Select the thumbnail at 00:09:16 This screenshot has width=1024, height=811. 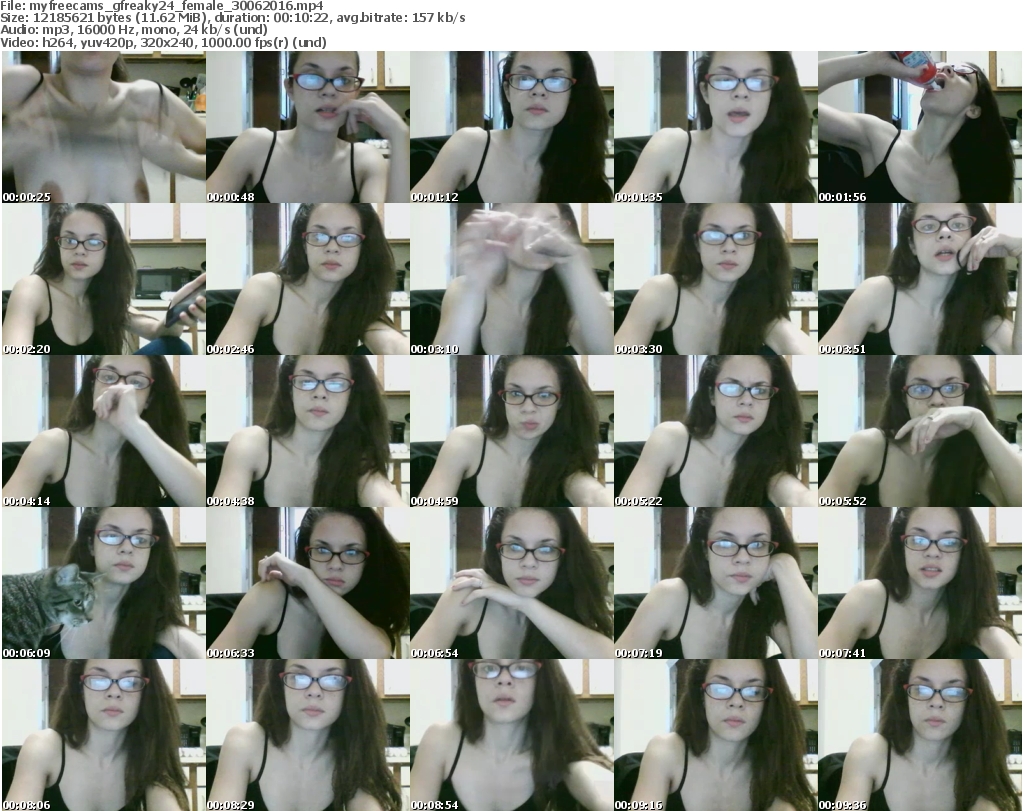715,735
